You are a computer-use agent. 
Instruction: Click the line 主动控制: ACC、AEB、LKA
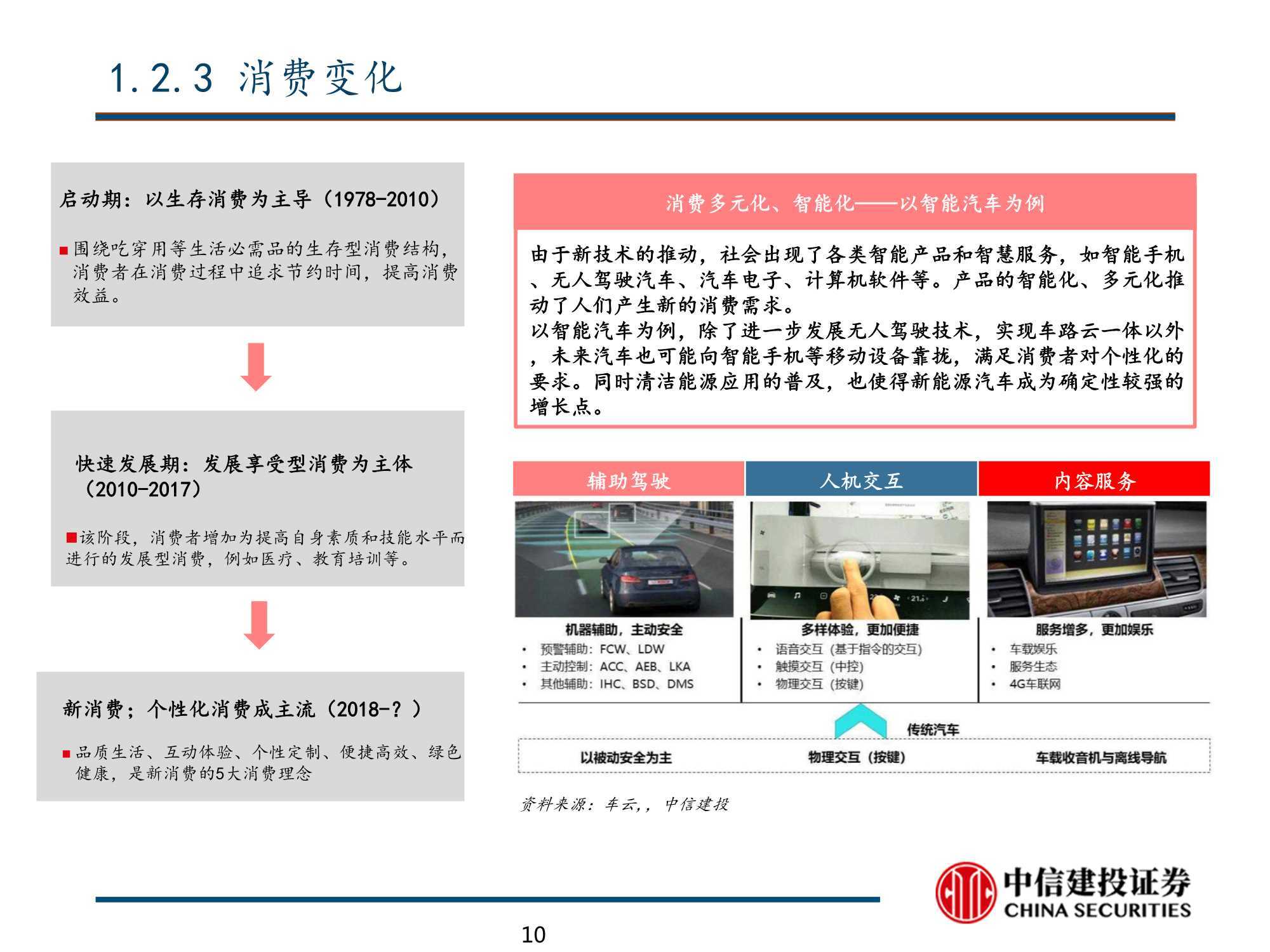[x=615, y=666]
